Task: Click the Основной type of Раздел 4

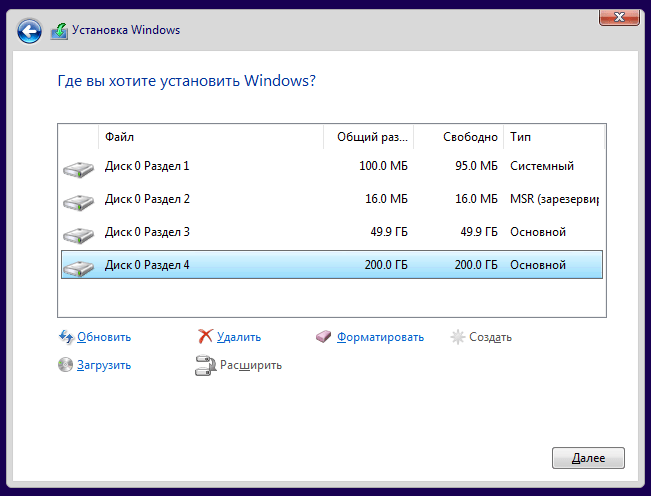Action: click(x=538, y=264)
